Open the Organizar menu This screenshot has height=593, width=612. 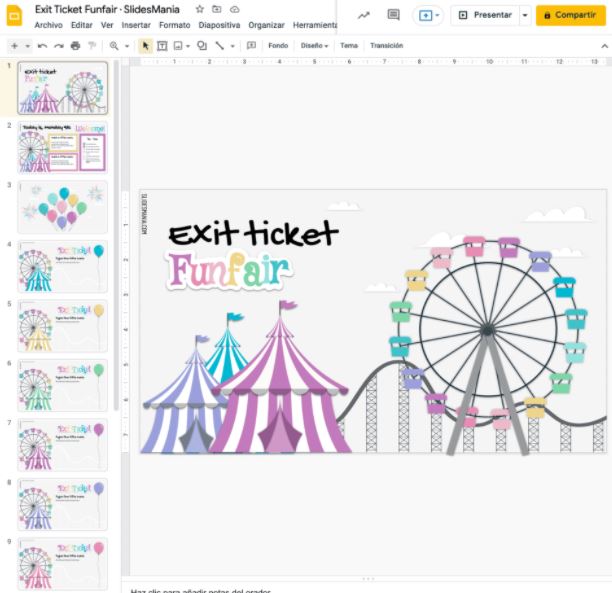(x=266, y=25)
